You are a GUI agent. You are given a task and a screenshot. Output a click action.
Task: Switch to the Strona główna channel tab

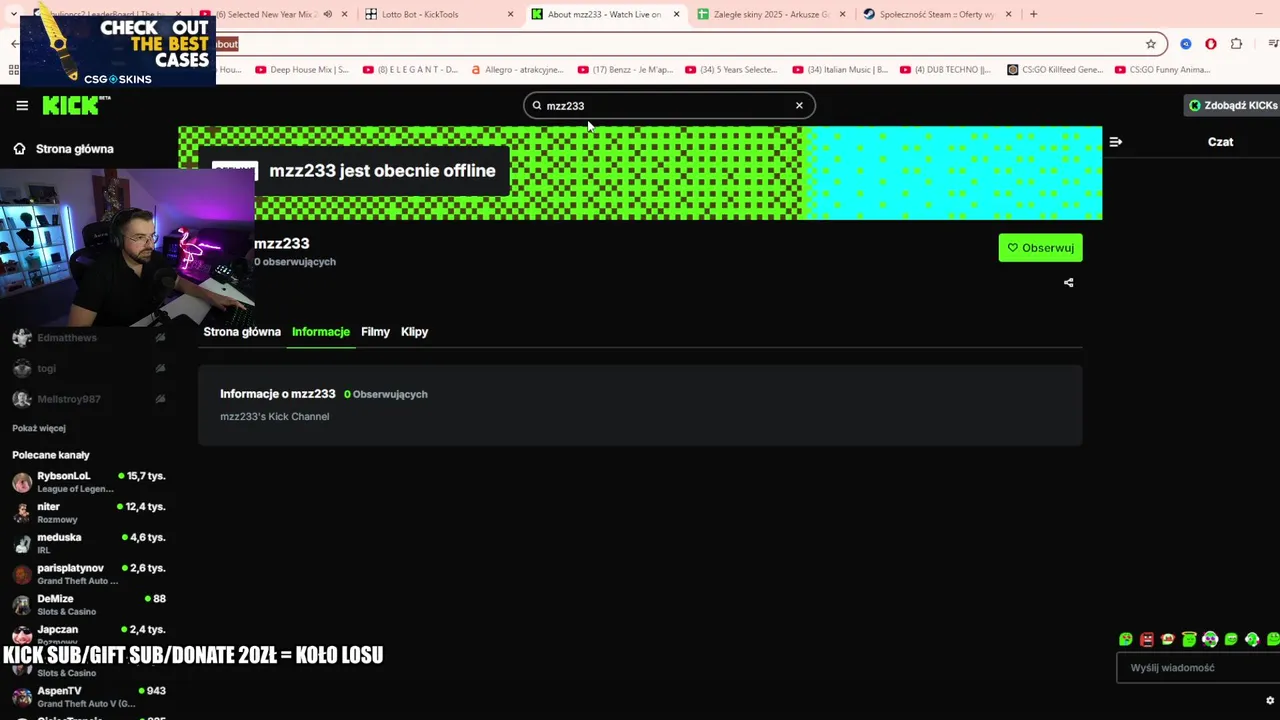pyautogui.click(x=242, y=332)
